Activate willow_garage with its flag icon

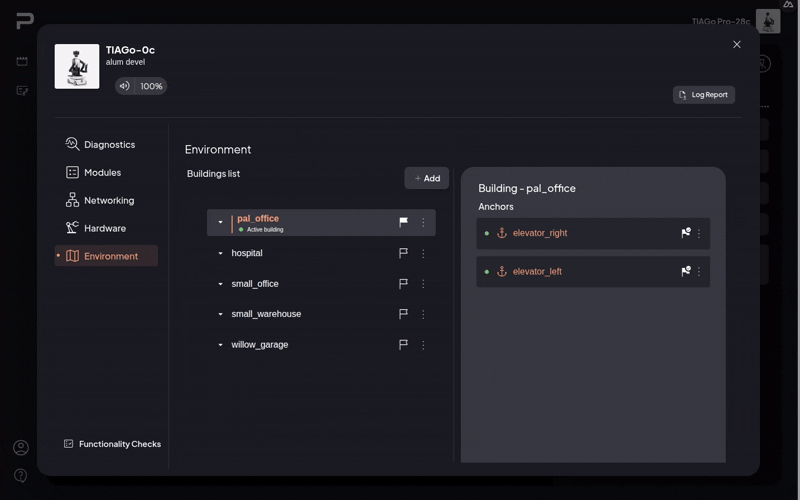point(403,345)
